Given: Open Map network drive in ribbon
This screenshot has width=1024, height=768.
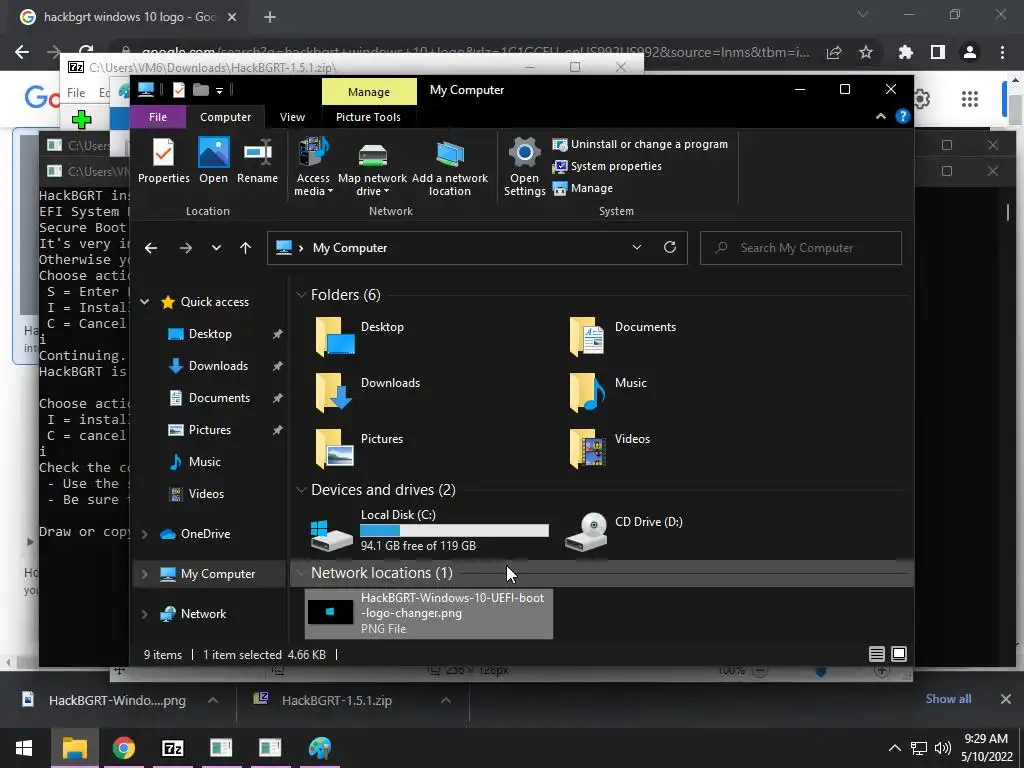Looking at the screenshot, I should [x=372, y=167].
